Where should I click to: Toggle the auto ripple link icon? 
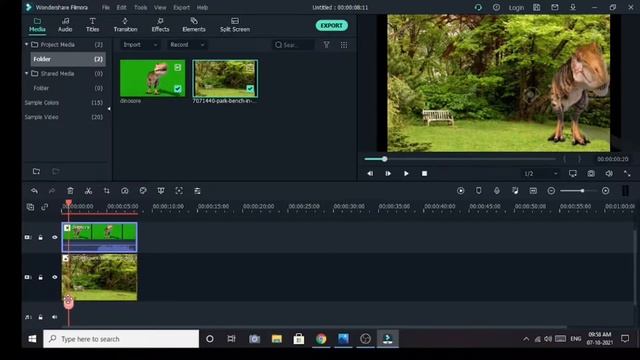44,207
